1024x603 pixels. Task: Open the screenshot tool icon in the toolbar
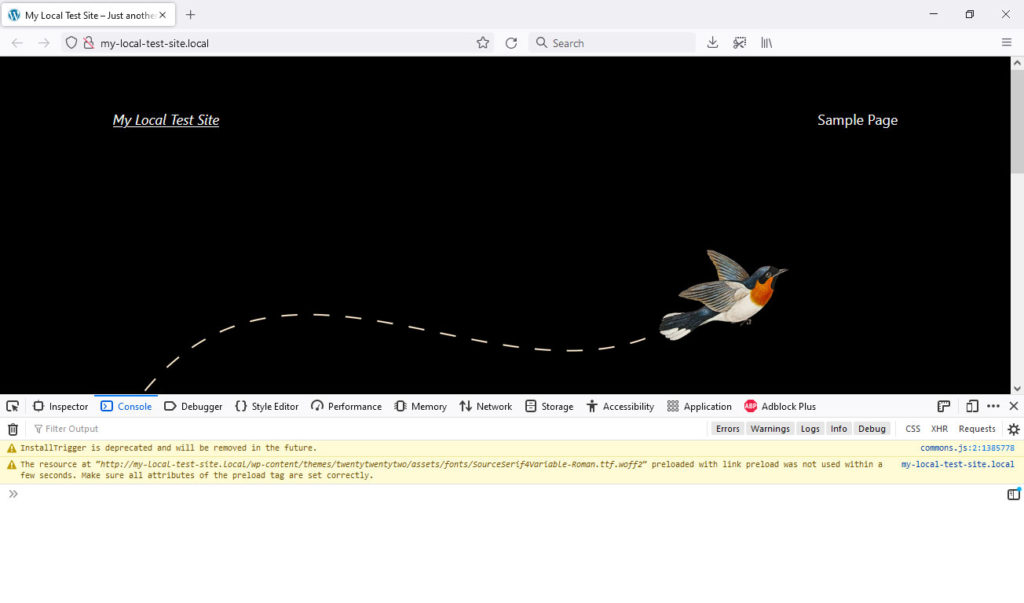(739, 43)
